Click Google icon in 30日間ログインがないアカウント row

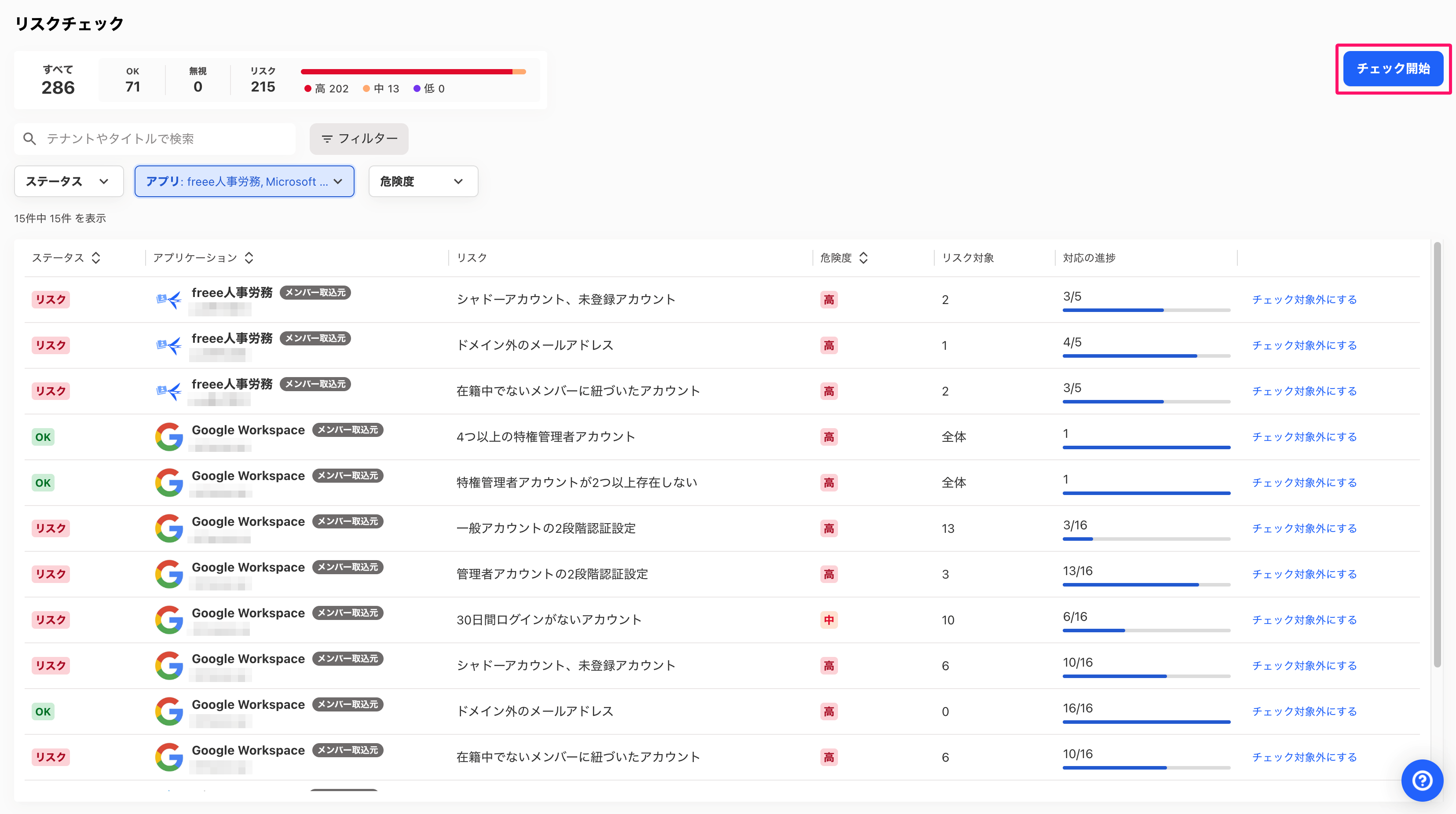click(x=168, y=620)
